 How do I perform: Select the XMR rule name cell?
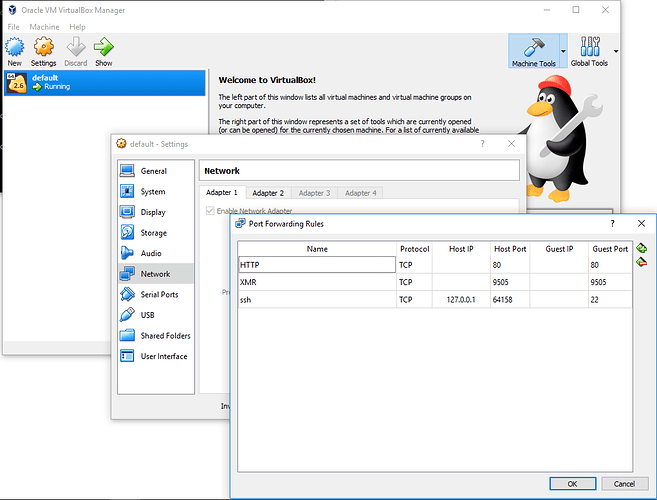317,282
